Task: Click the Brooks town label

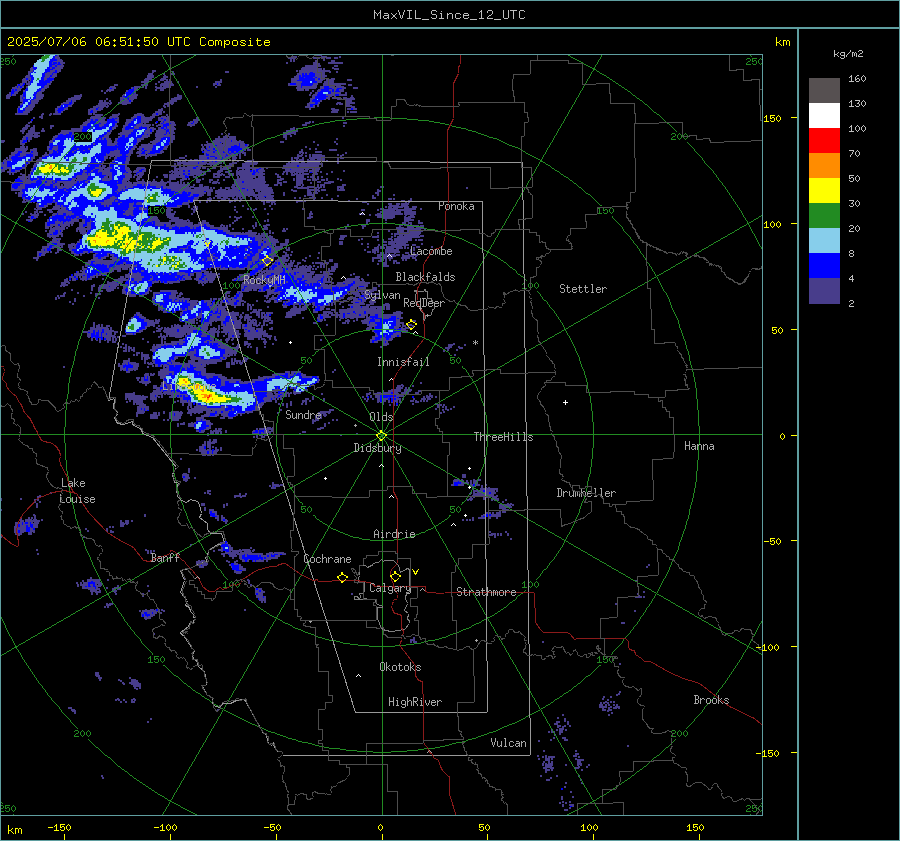Action: point(711,700)
